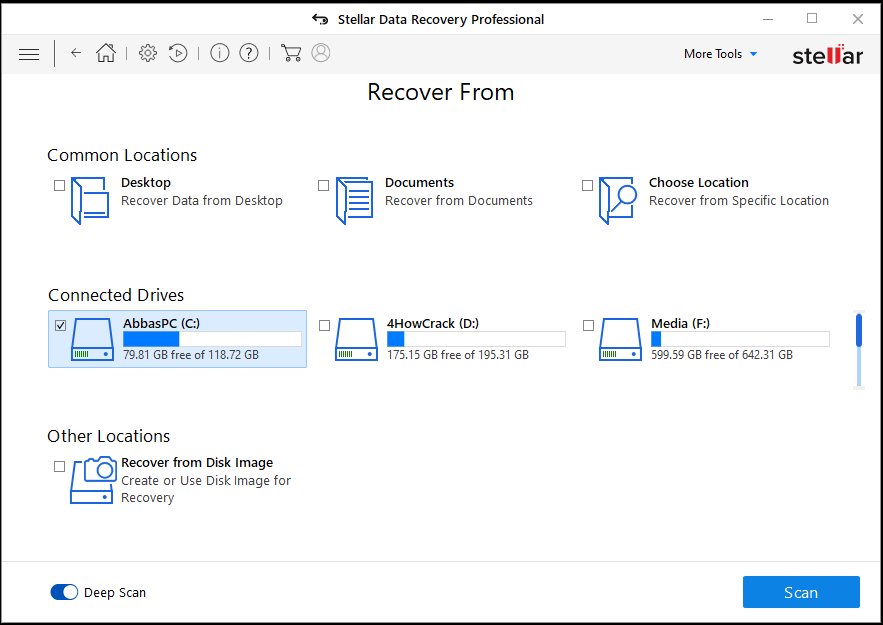Click the 'Media (F:)' drive name

[x=680, y=323]
